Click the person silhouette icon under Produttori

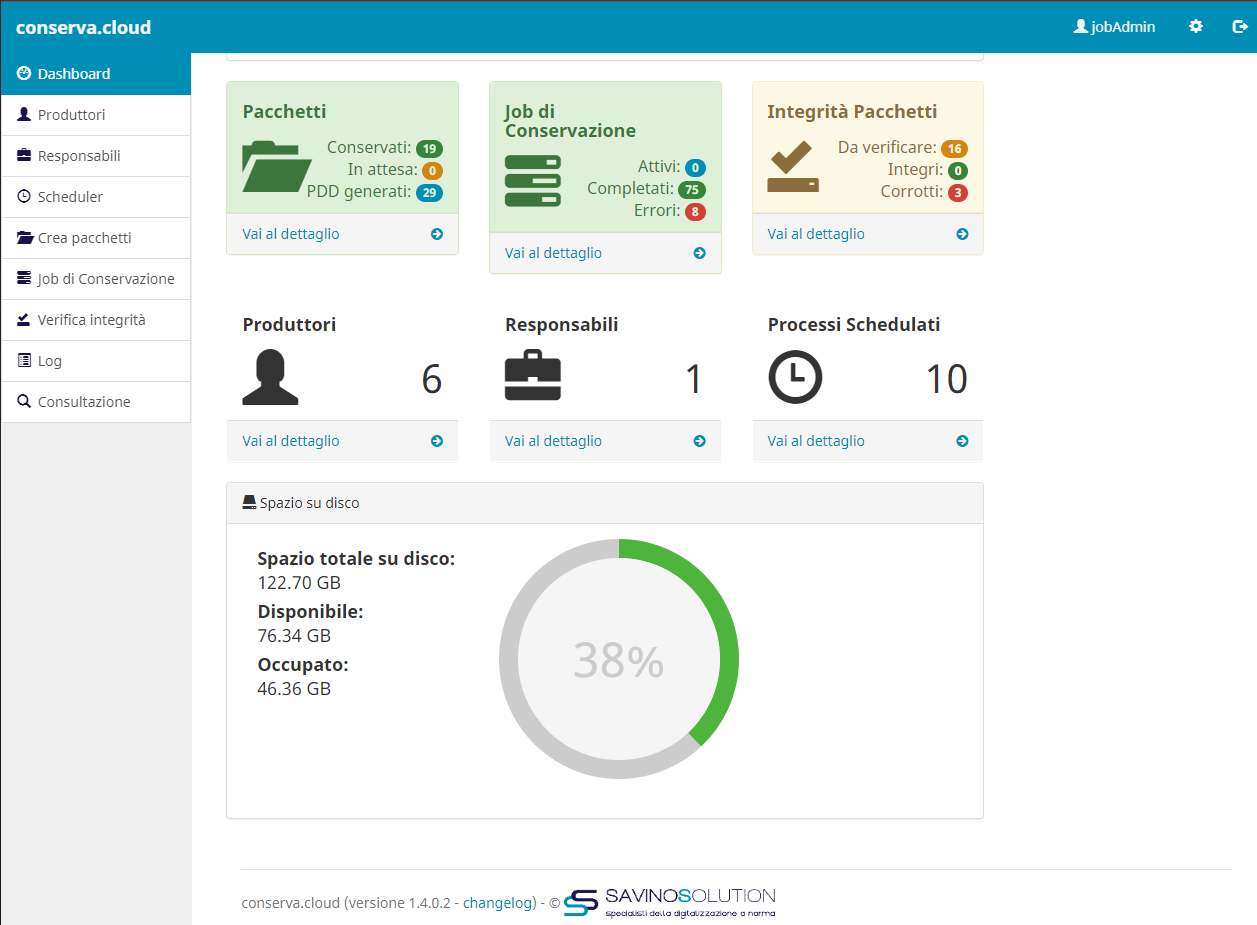pos(270,378)
